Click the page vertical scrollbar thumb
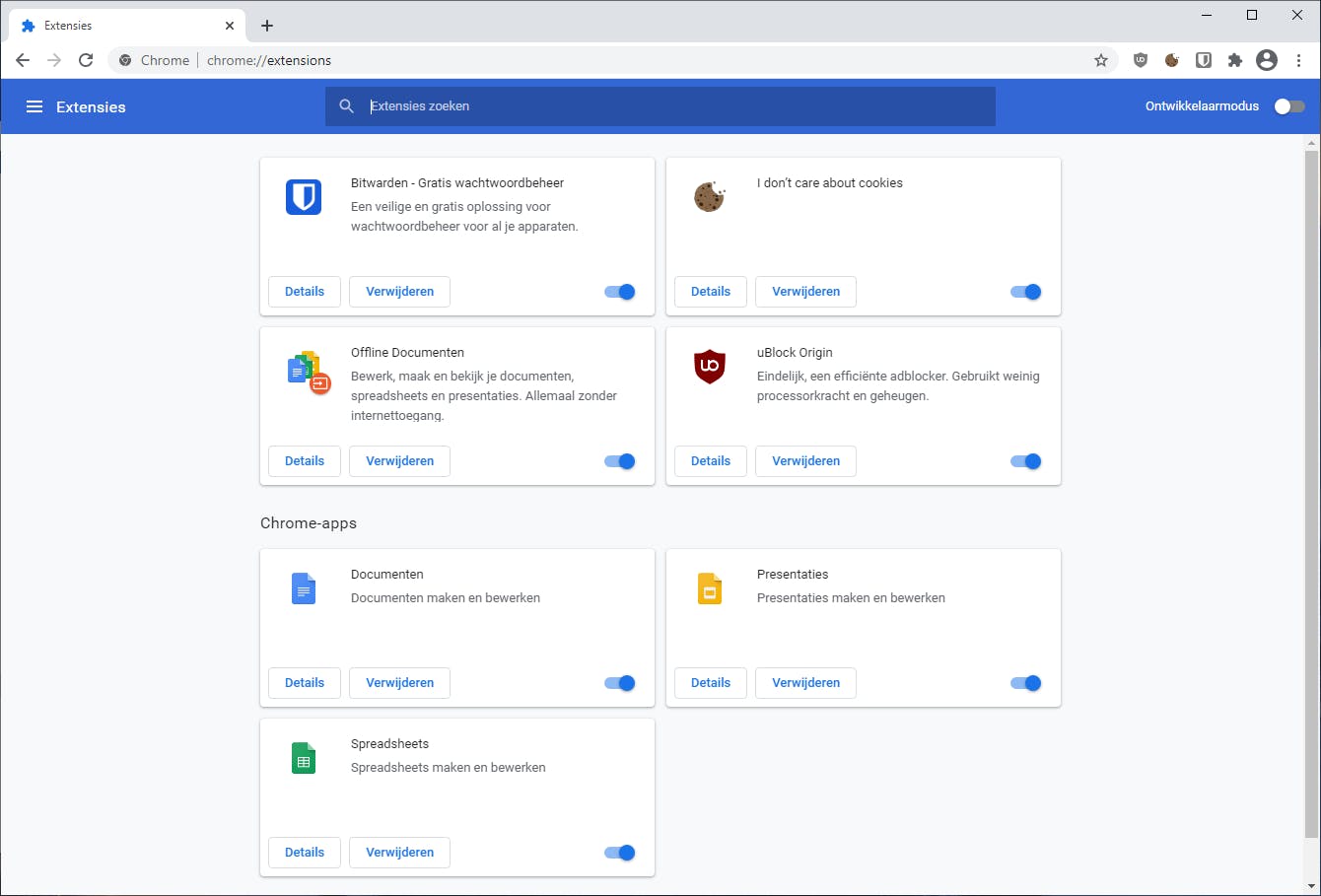 [x=1311, y=493]
